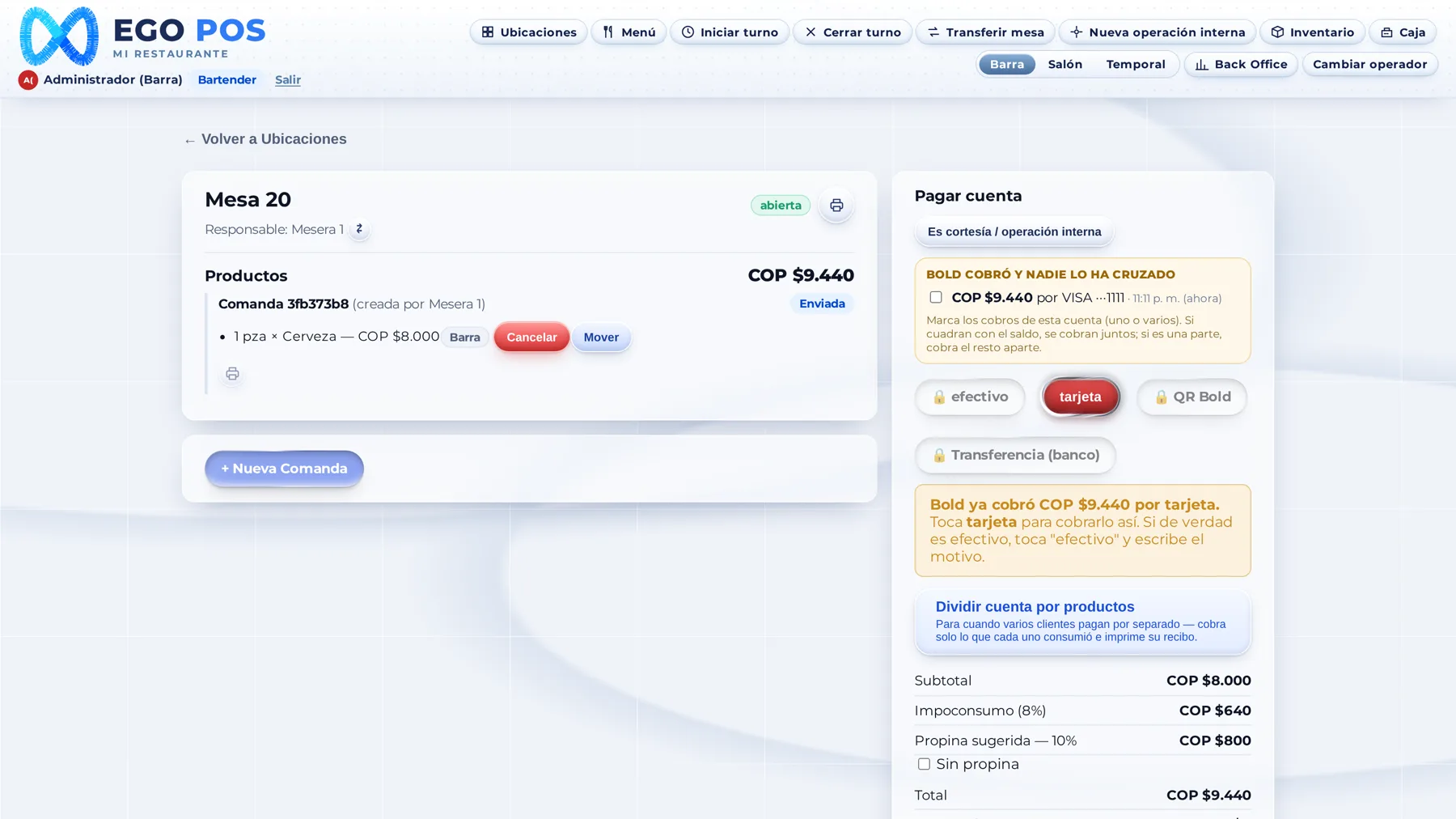Click Total COP $9.440 value

[x=1208, y=796]
